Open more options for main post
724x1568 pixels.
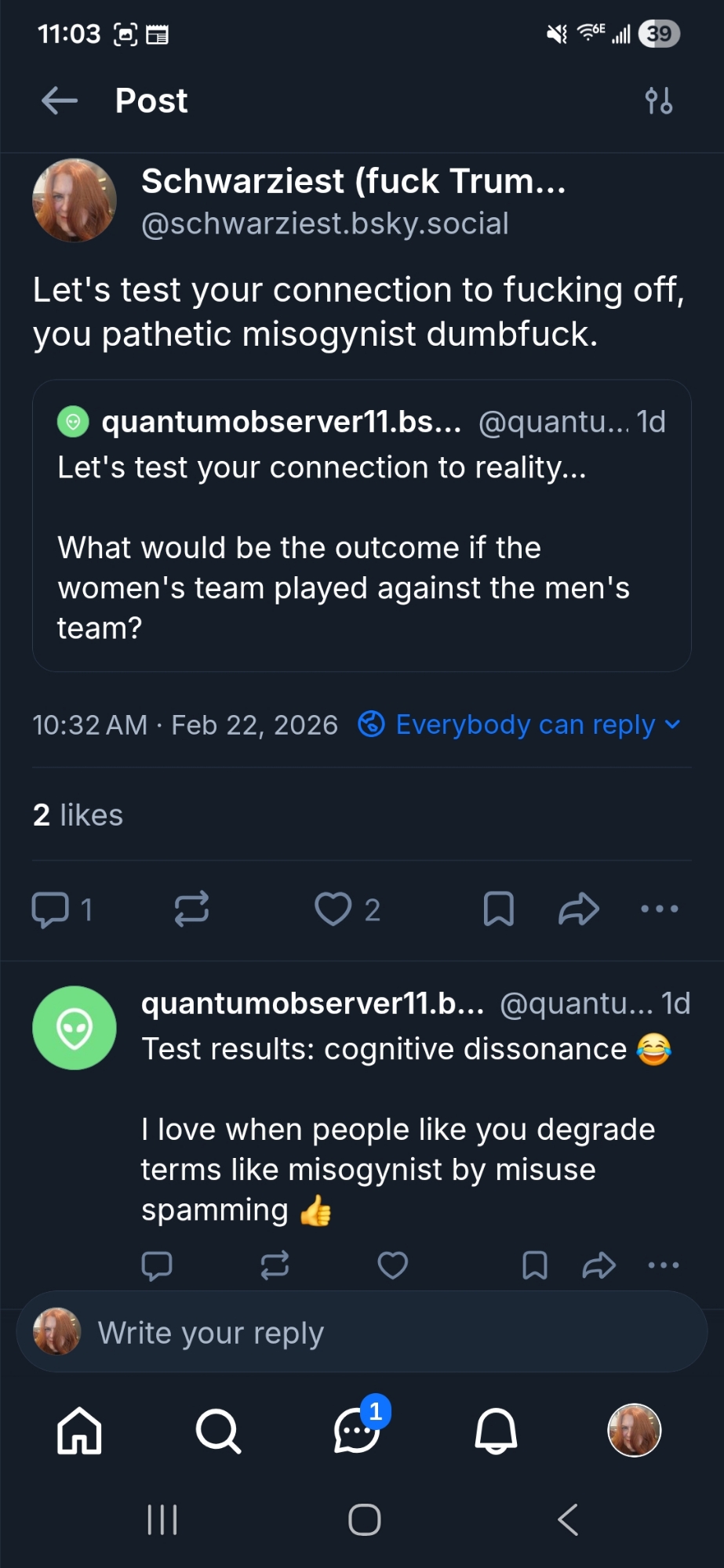tap(659, 909)
